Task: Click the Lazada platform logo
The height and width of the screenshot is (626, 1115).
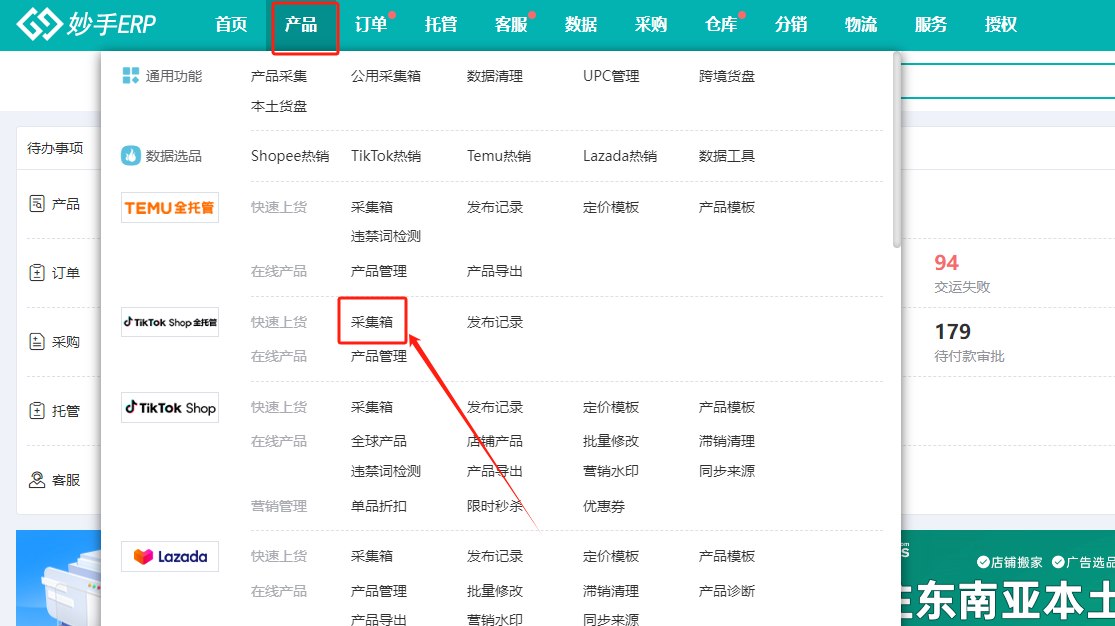Action: click(170, 556)
